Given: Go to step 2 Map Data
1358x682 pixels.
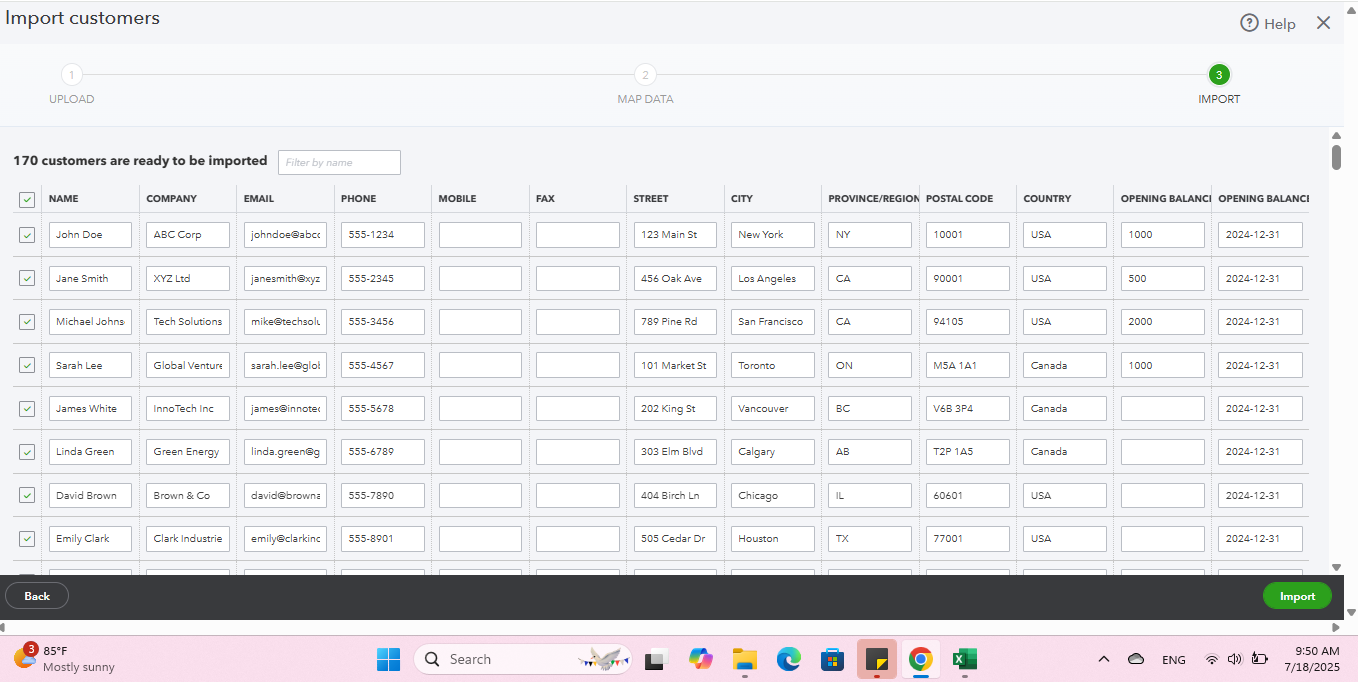Looking at the screenshot, I should pyautogui.click(x=645, y=75).
